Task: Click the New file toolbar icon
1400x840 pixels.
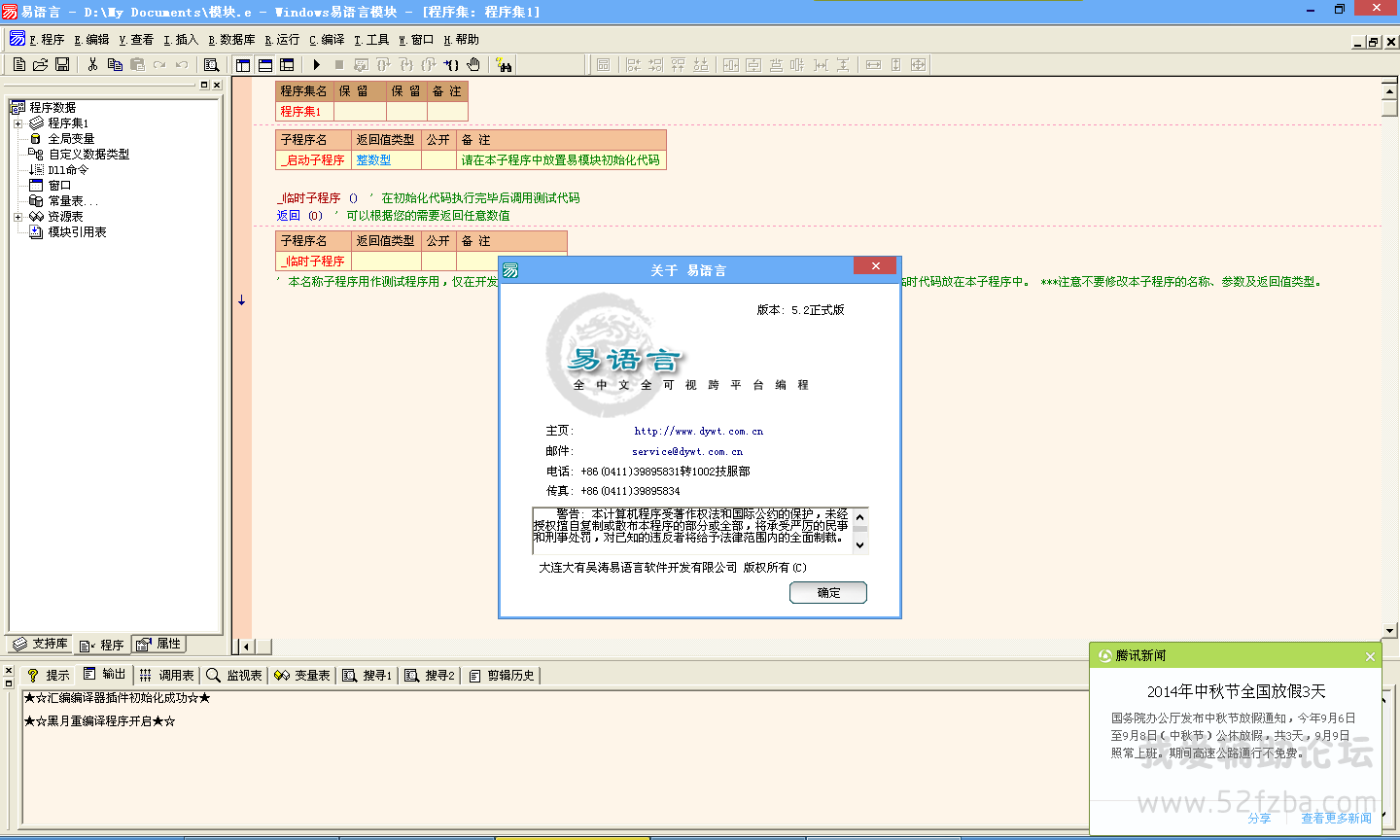Action: [19, 64]
